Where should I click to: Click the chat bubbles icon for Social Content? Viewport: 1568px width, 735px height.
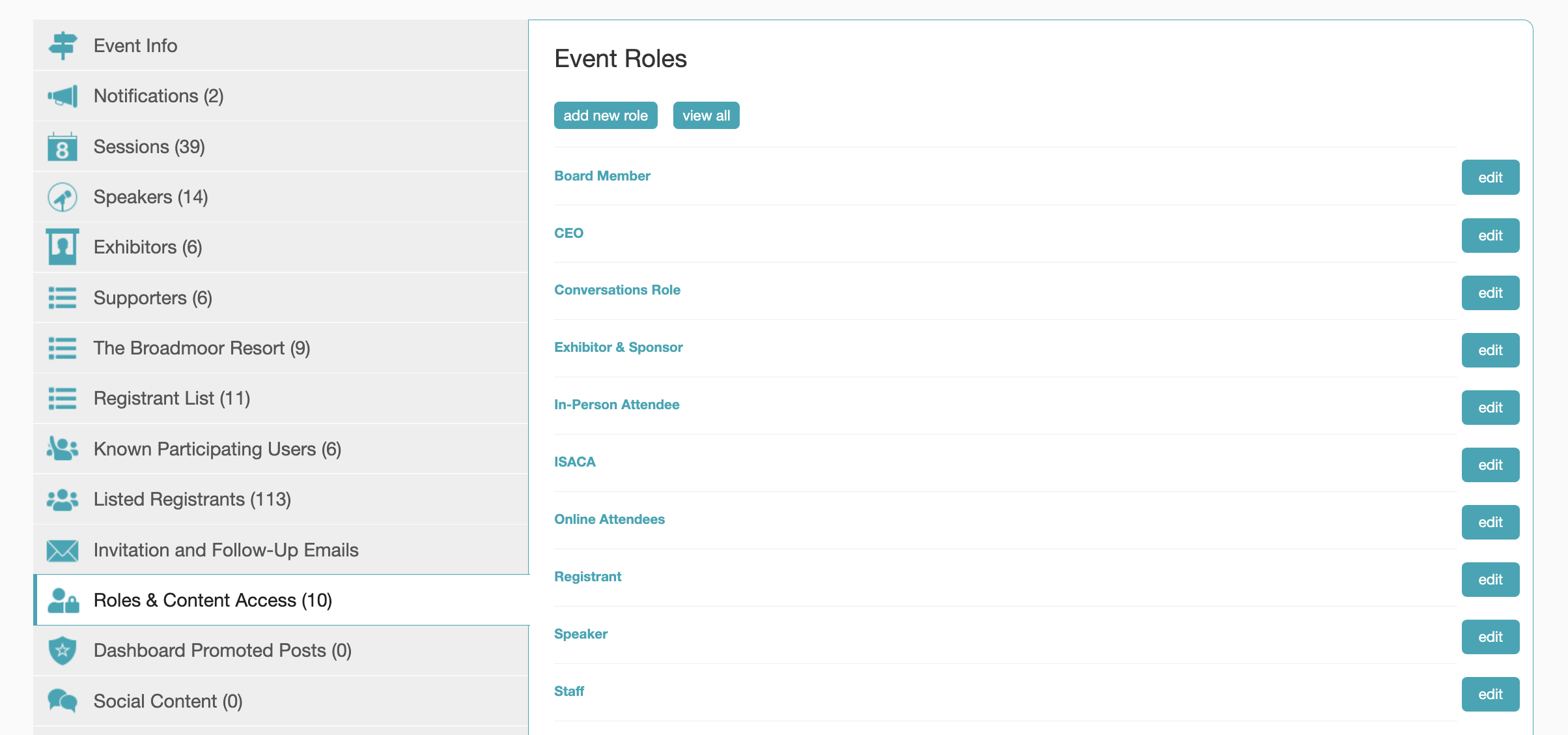(x=63, y=701)
